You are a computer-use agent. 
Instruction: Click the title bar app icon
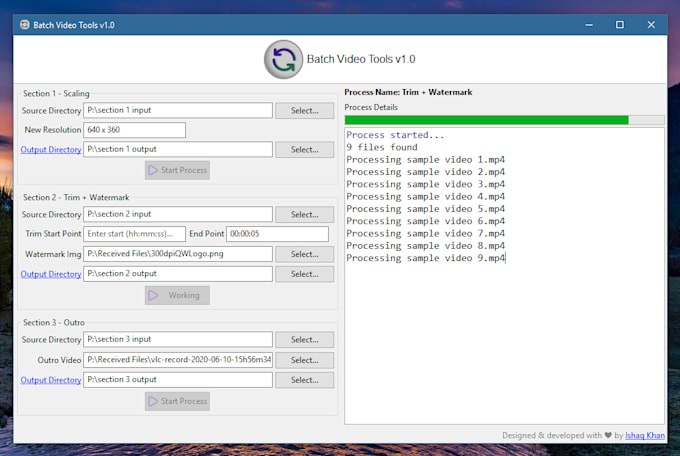pyautogui.click(x=25, y=25)
